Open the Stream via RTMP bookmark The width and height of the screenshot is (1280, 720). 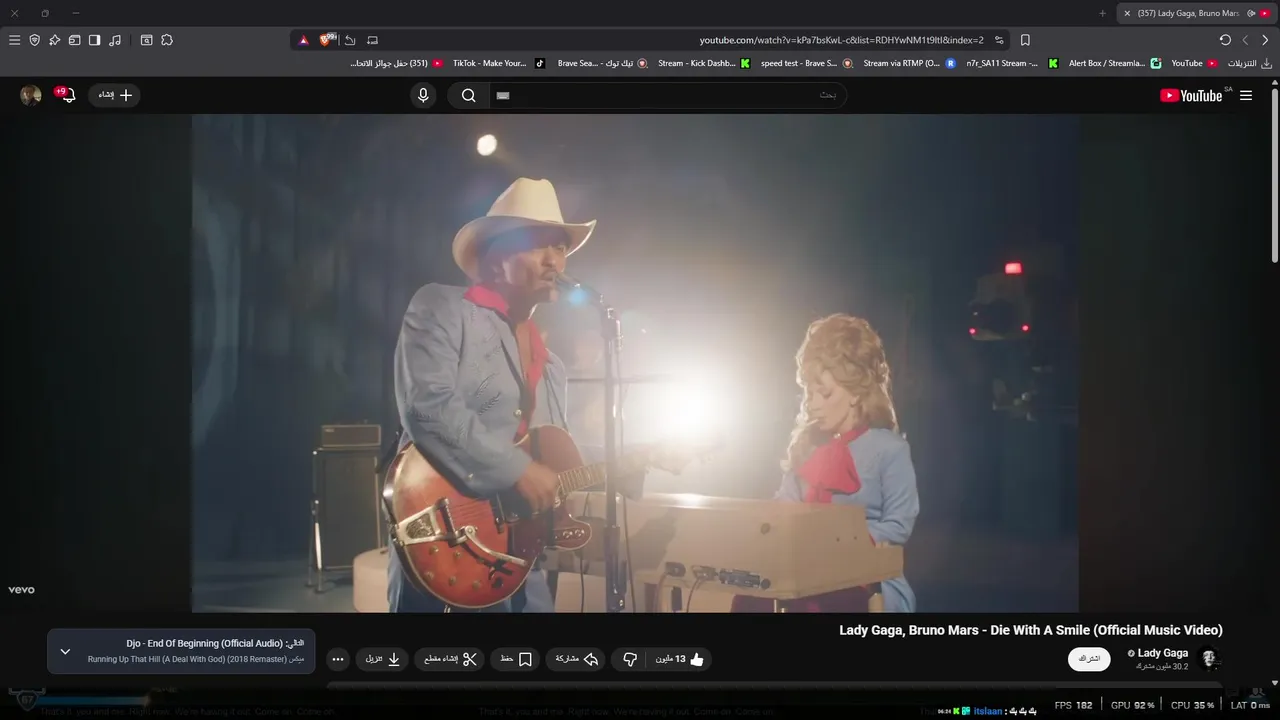[x=909, y=63]
